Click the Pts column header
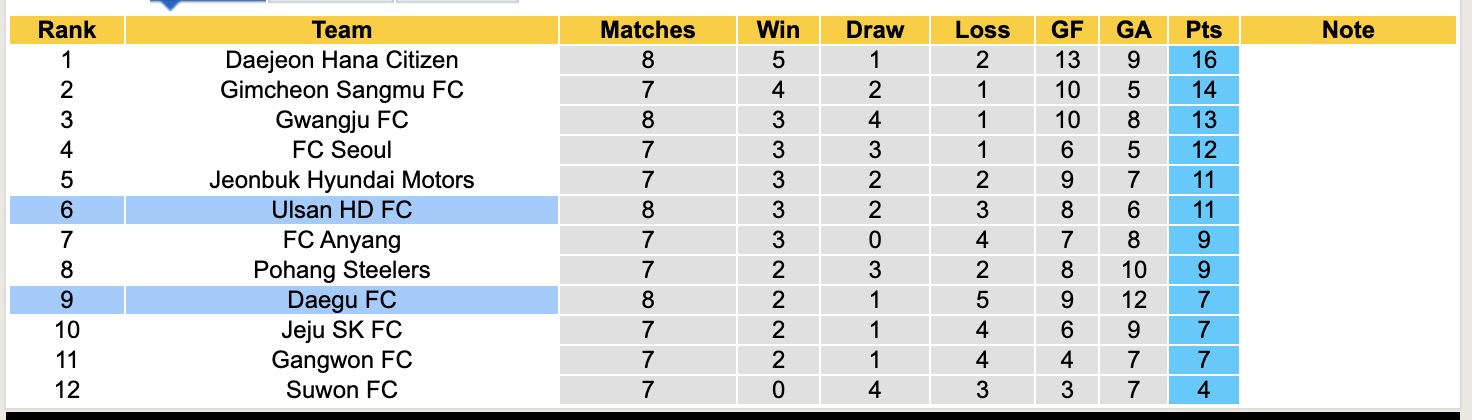 pos(1204,30)
